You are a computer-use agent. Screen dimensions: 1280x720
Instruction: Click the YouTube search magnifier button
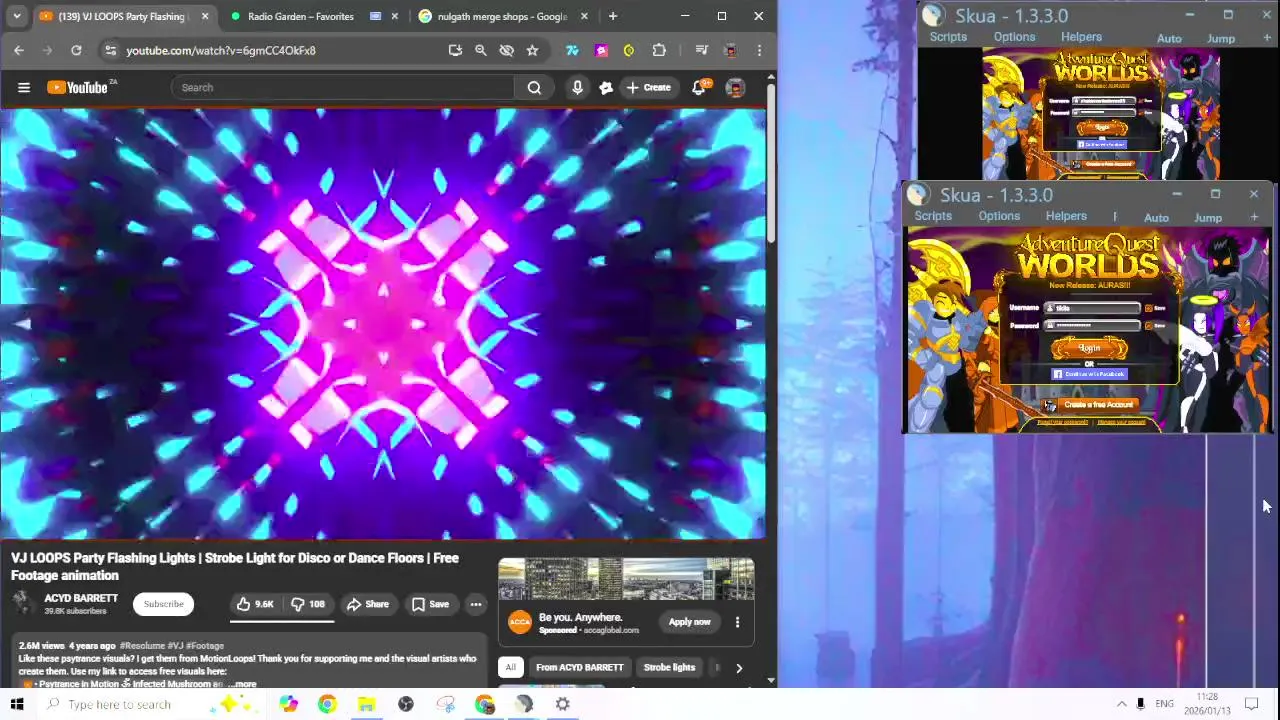534,87
